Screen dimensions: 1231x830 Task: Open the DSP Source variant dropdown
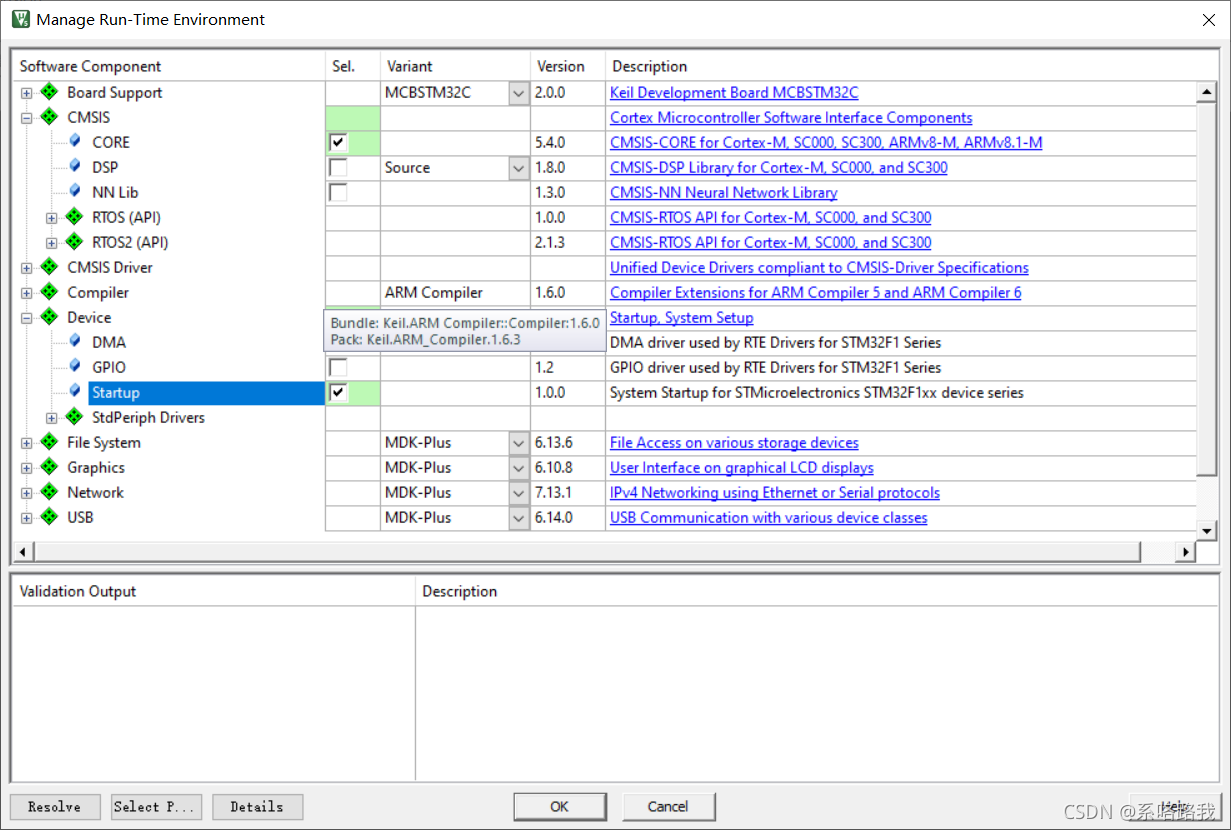click(518, 168)
